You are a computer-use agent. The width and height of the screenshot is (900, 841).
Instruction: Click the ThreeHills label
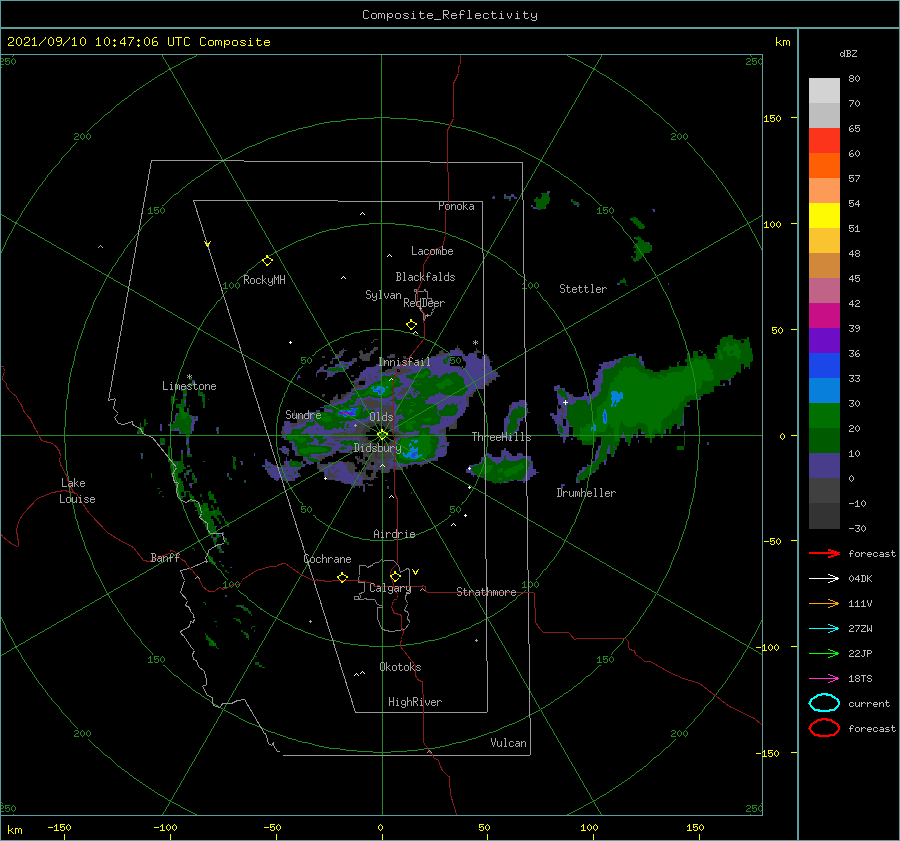point(502,437)
